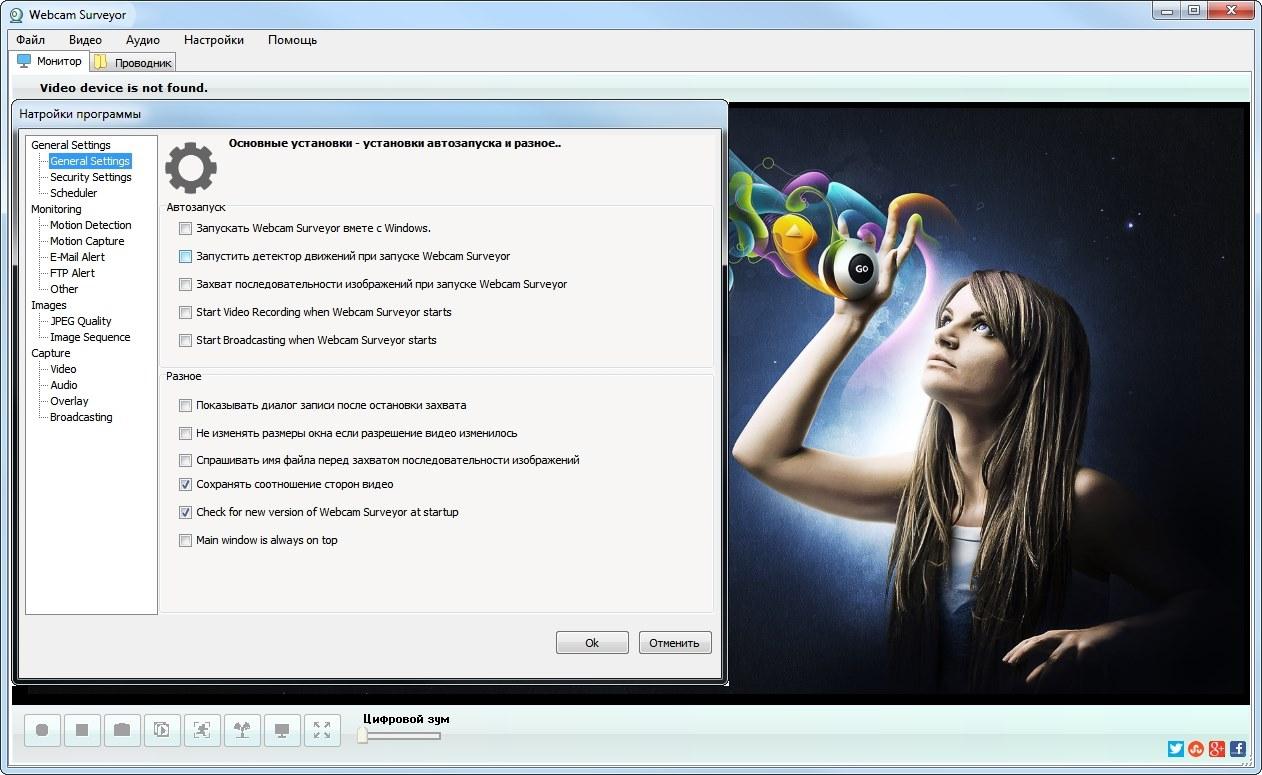Check Показывать диалог записи после остановки захвата
Screen dimensions: 1262x775
[x=185, y=405]
